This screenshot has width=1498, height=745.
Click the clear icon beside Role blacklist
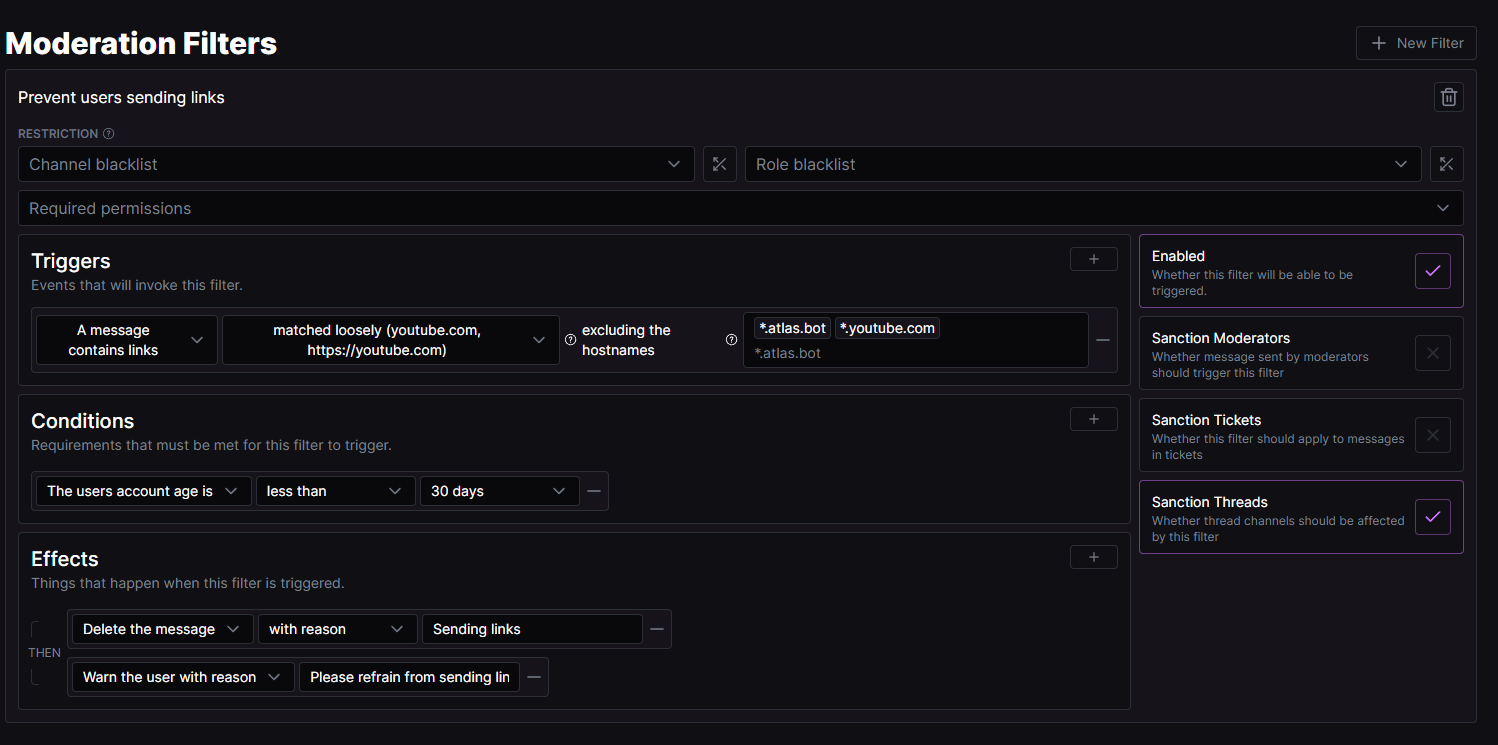coord(1446,164)
